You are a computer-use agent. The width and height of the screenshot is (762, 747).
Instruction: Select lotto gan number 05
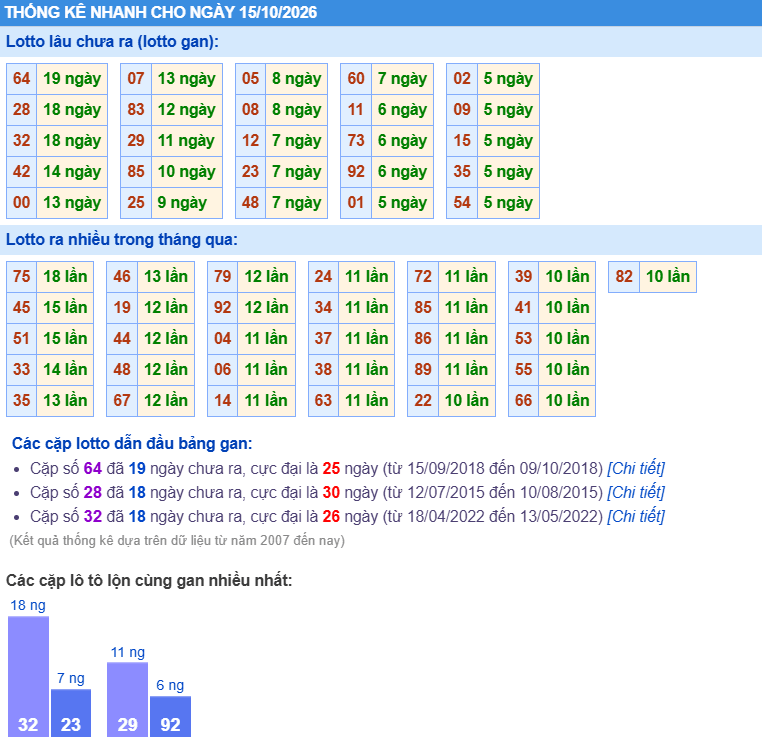250,79
